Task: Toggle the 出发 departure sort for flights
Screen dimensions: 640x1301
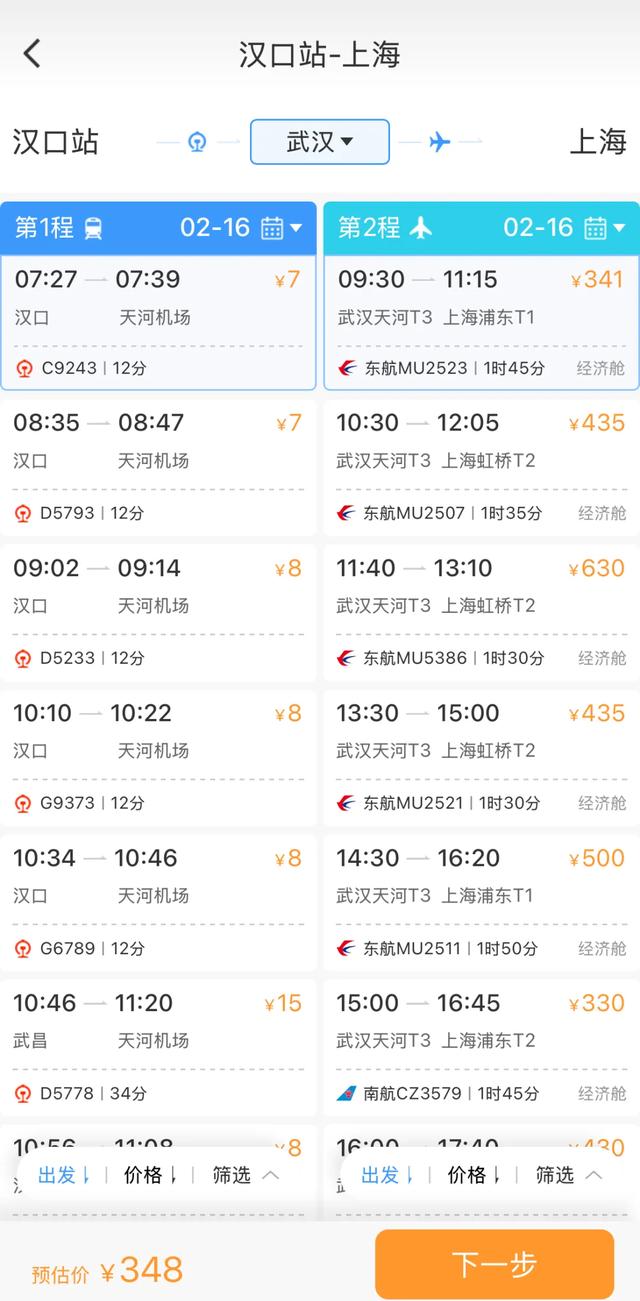Action: click(381, 1176)
